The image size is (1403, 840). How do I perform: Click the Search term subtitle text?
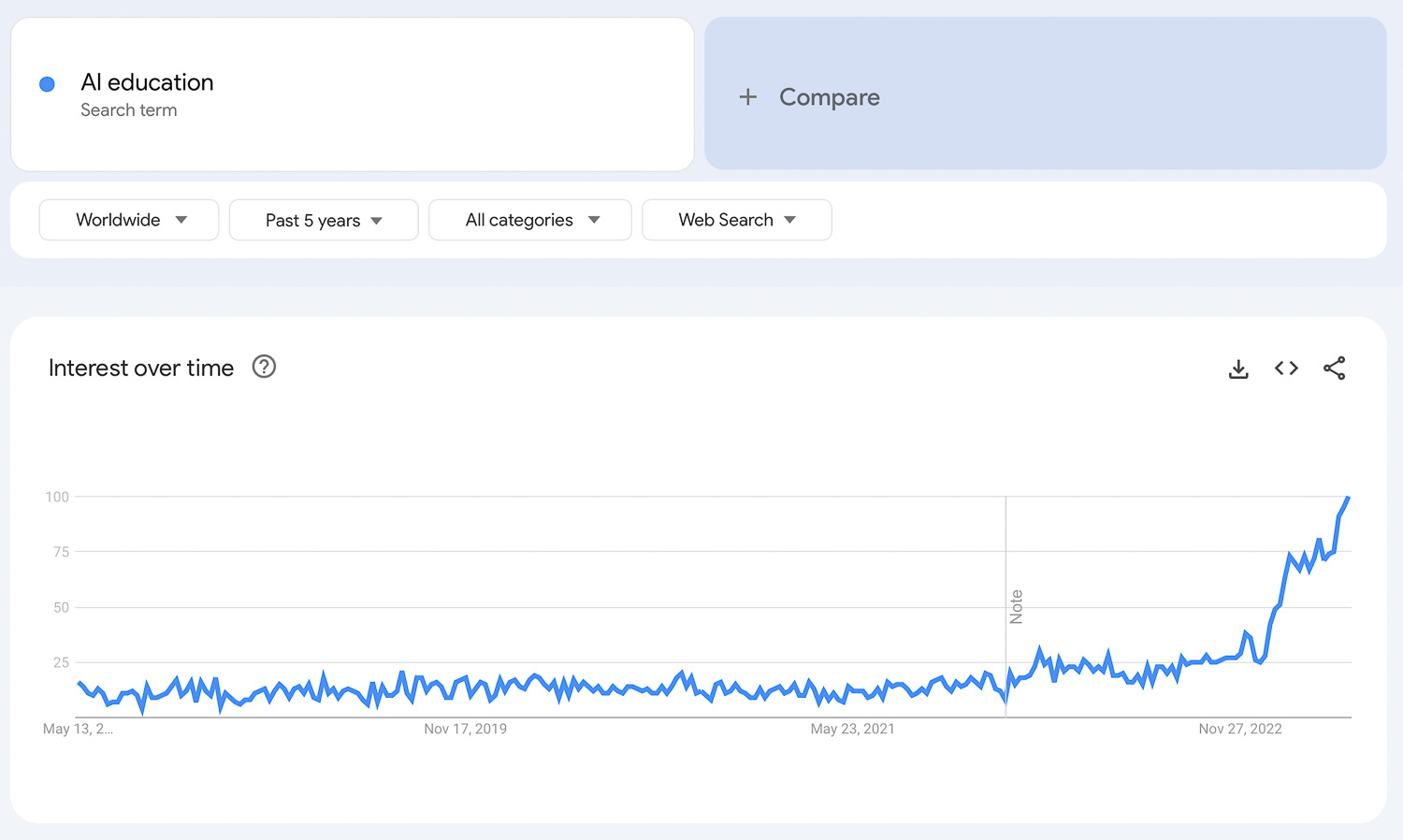click(x=129, y=110)
